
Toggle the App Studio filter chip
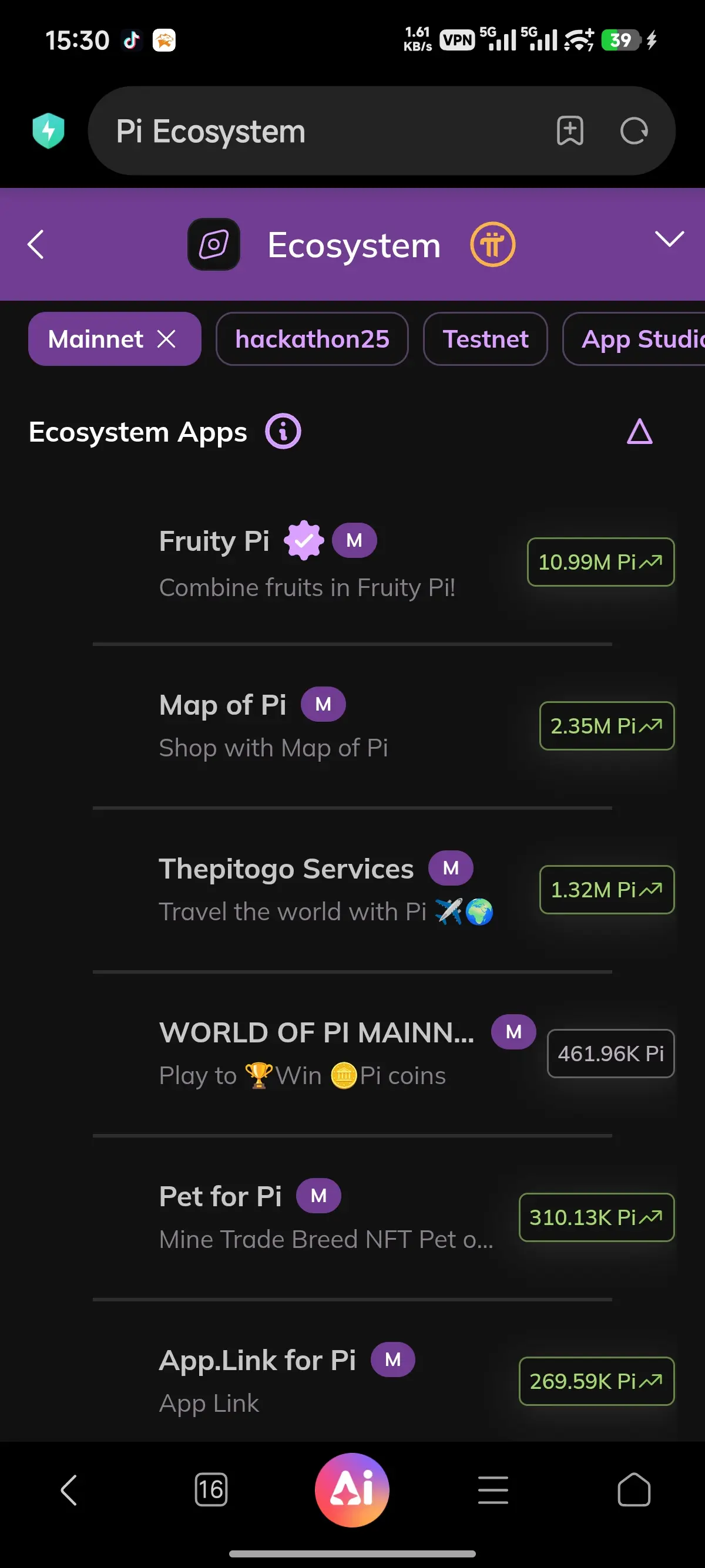pyautogui.click(x=634, y=339)
